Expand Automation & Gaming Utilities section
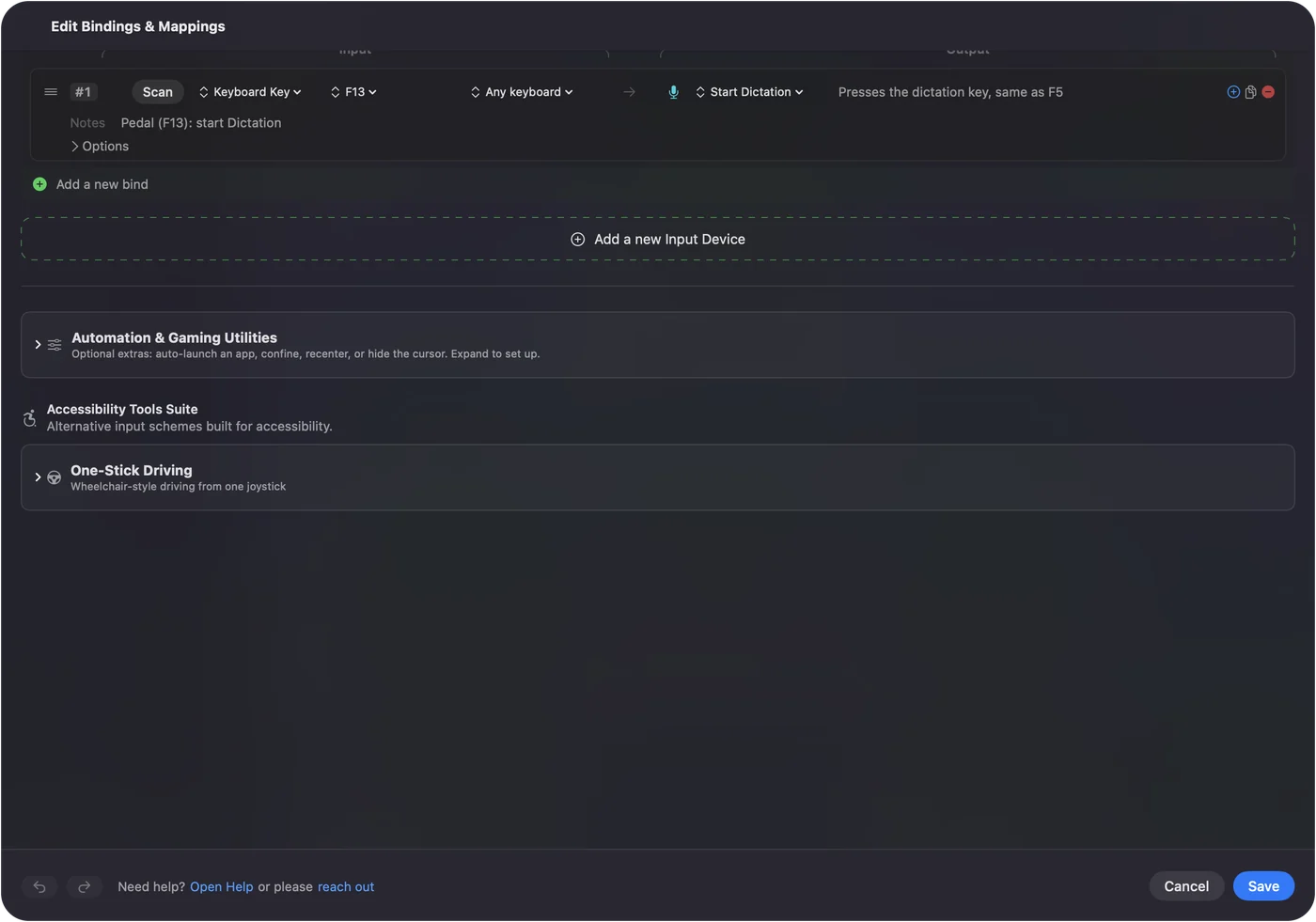 point(38,345)
